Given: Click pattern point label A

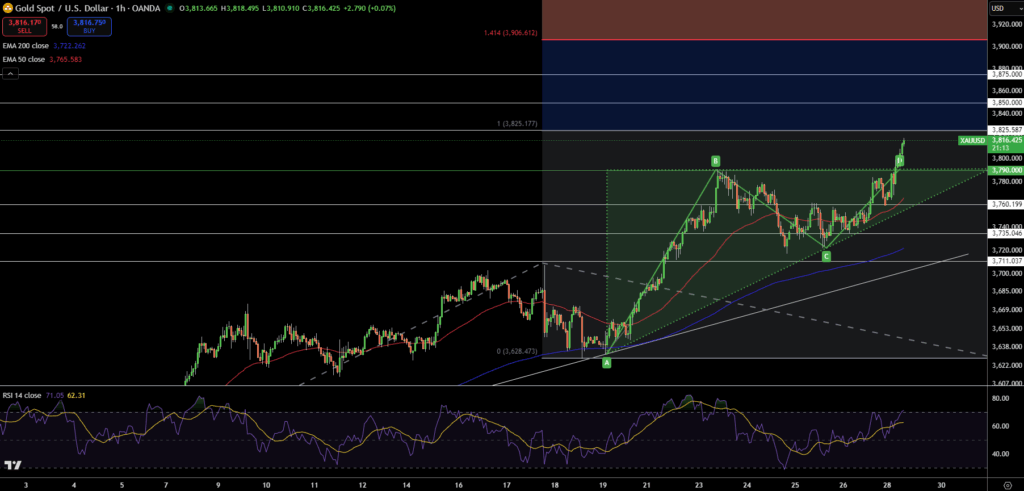Looking at the screenshot, I should coord(607,363).
